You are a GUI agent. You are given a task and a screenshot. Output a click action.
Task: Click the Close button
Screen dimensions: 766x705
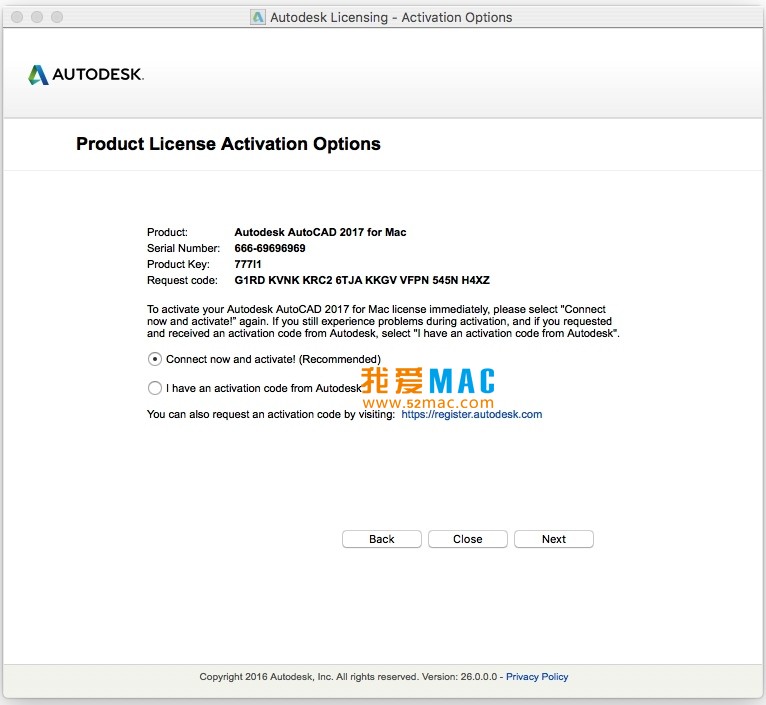point(468,539)
